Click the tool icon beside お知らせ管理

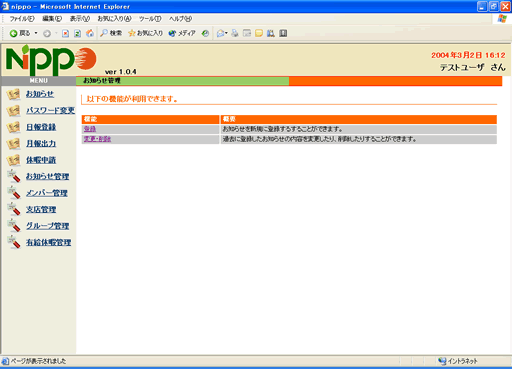tap(14, 176)
